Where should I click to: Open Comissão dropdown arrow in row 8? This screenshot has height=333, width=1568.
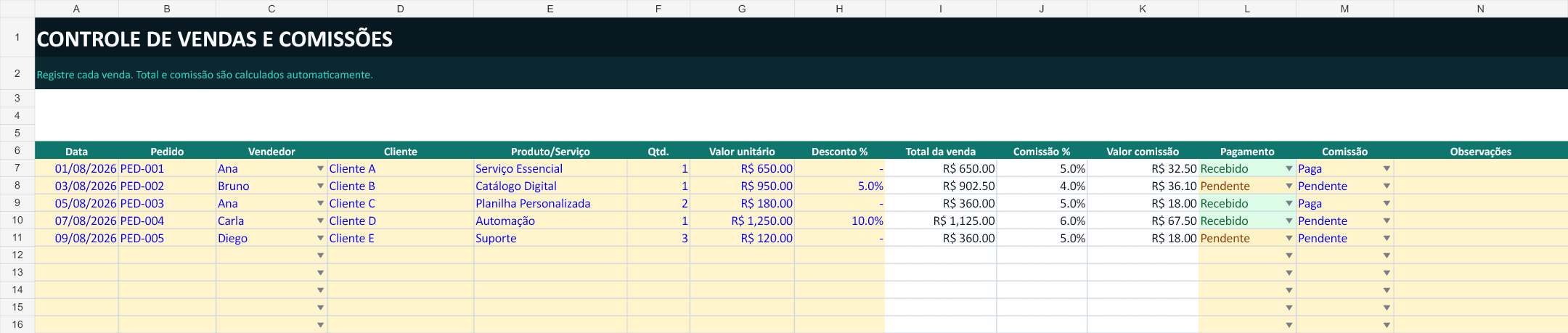[x=1386, y=186]
